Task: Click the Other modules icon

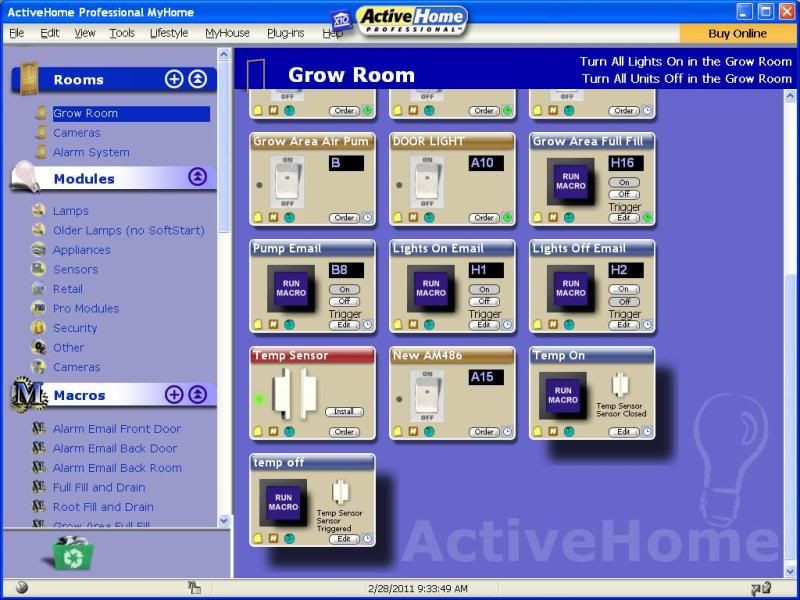Action: tap(39, 347)
